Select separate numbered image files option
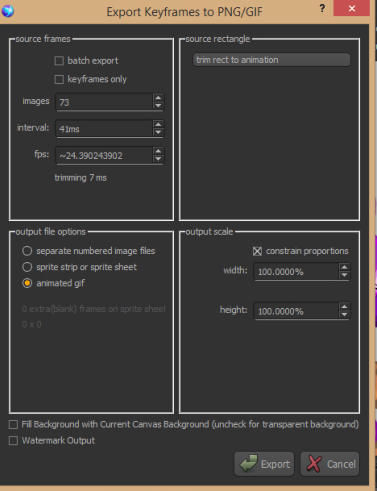The height and width of the screenshot is (491, 377). pos(27,251)
